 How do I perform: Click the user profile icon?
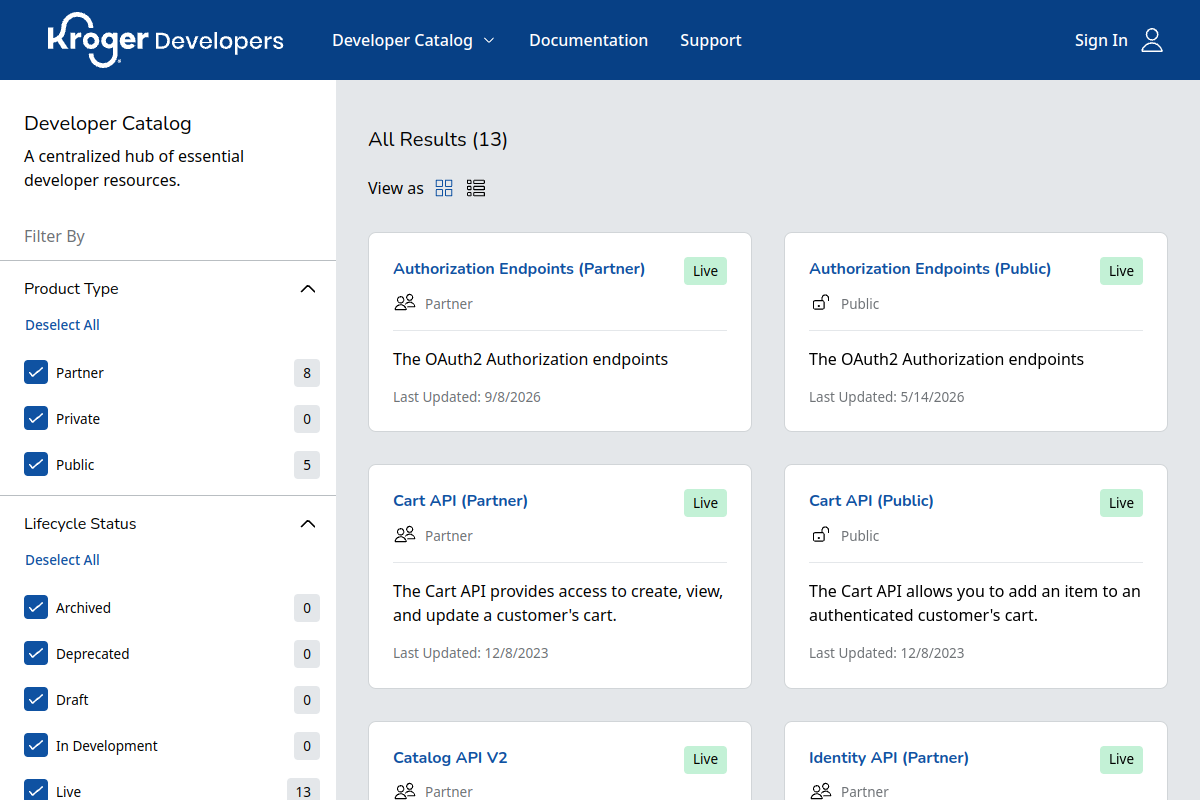(1152, 40)
